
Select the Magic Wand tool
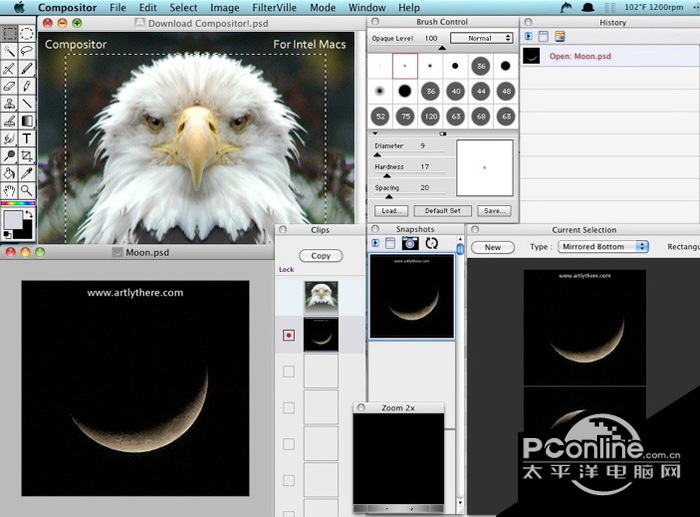(9, 50)
